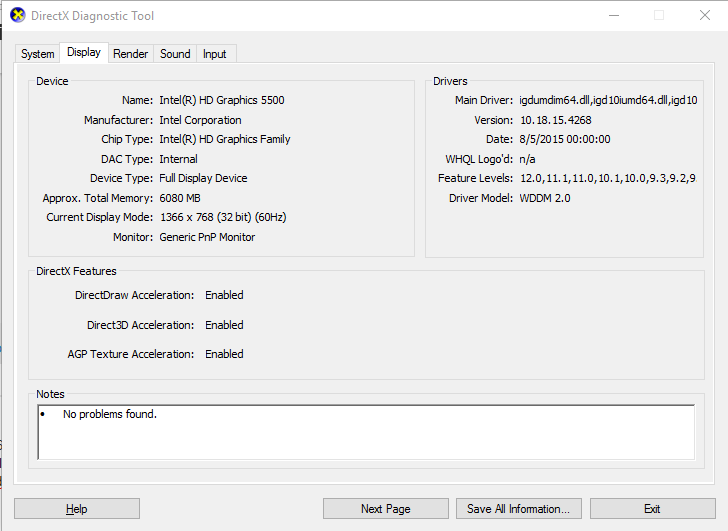Click the 'DirectX Features' group heading
Screen dimensions: 728x531
(x=76, y=271)
